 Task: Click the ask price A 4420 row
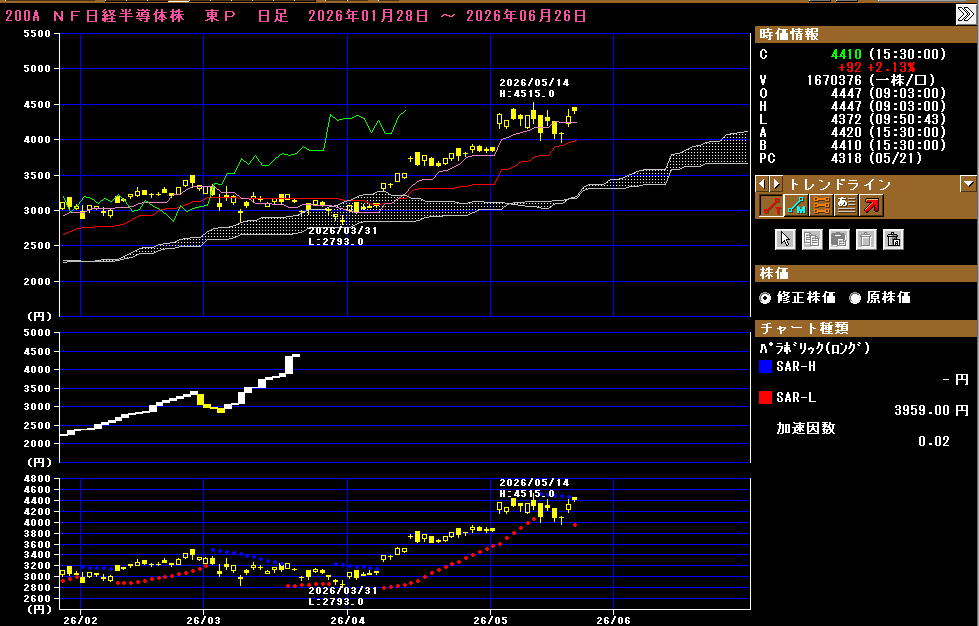click(x=852, y=132)
